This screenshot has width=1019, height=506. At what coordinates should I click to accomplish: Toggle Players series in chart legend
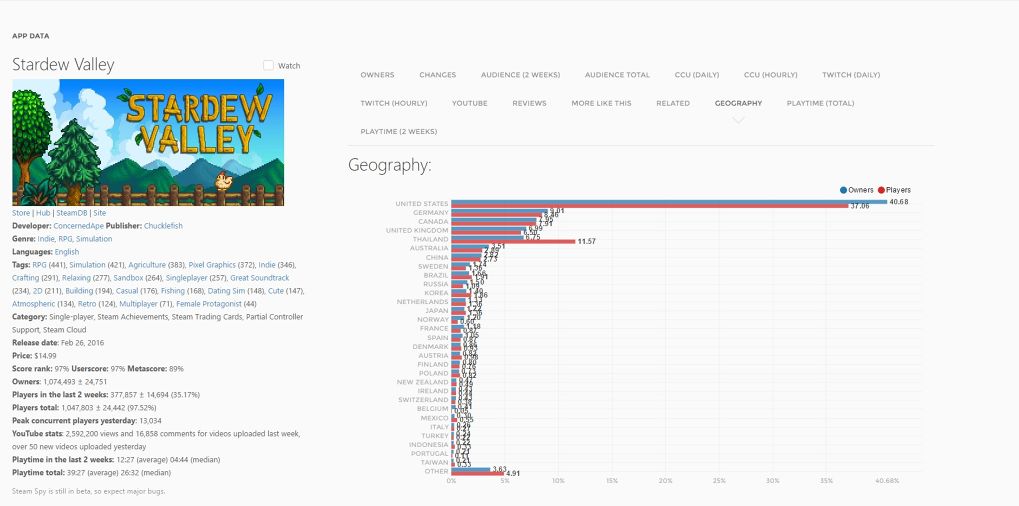coord(894,190)
